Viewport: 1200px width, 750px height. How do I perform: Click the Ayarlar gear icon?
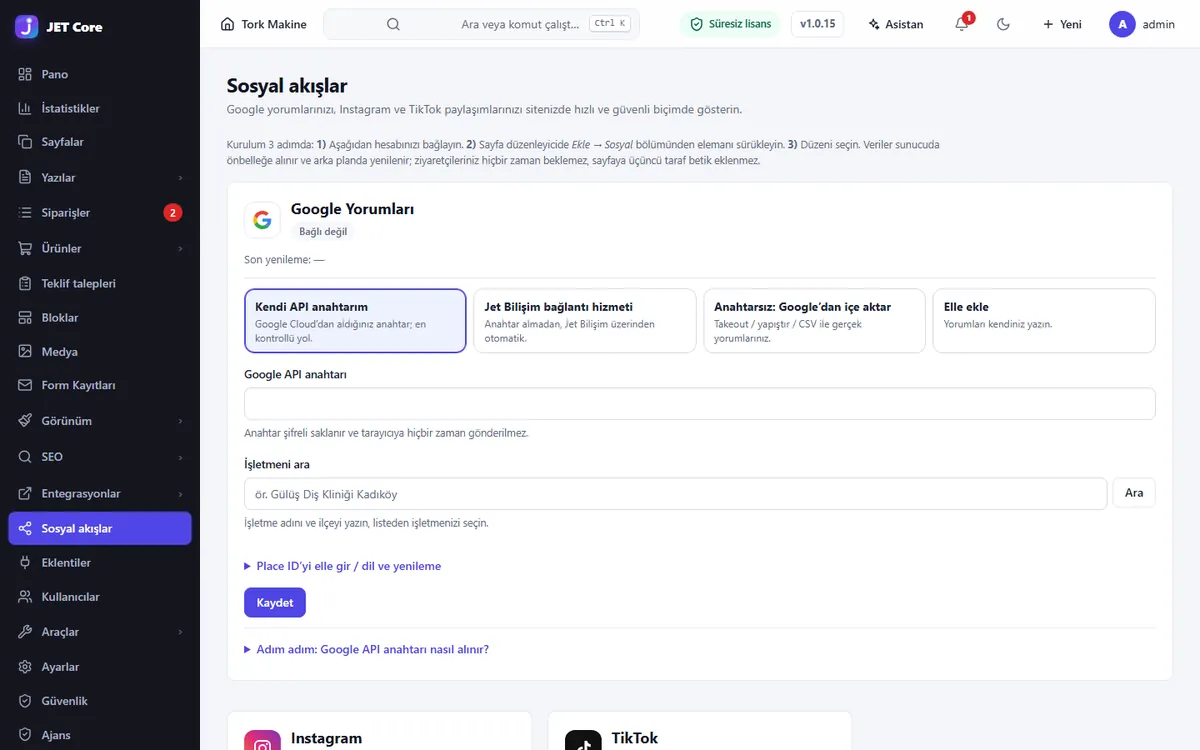[x=25, y=666]
